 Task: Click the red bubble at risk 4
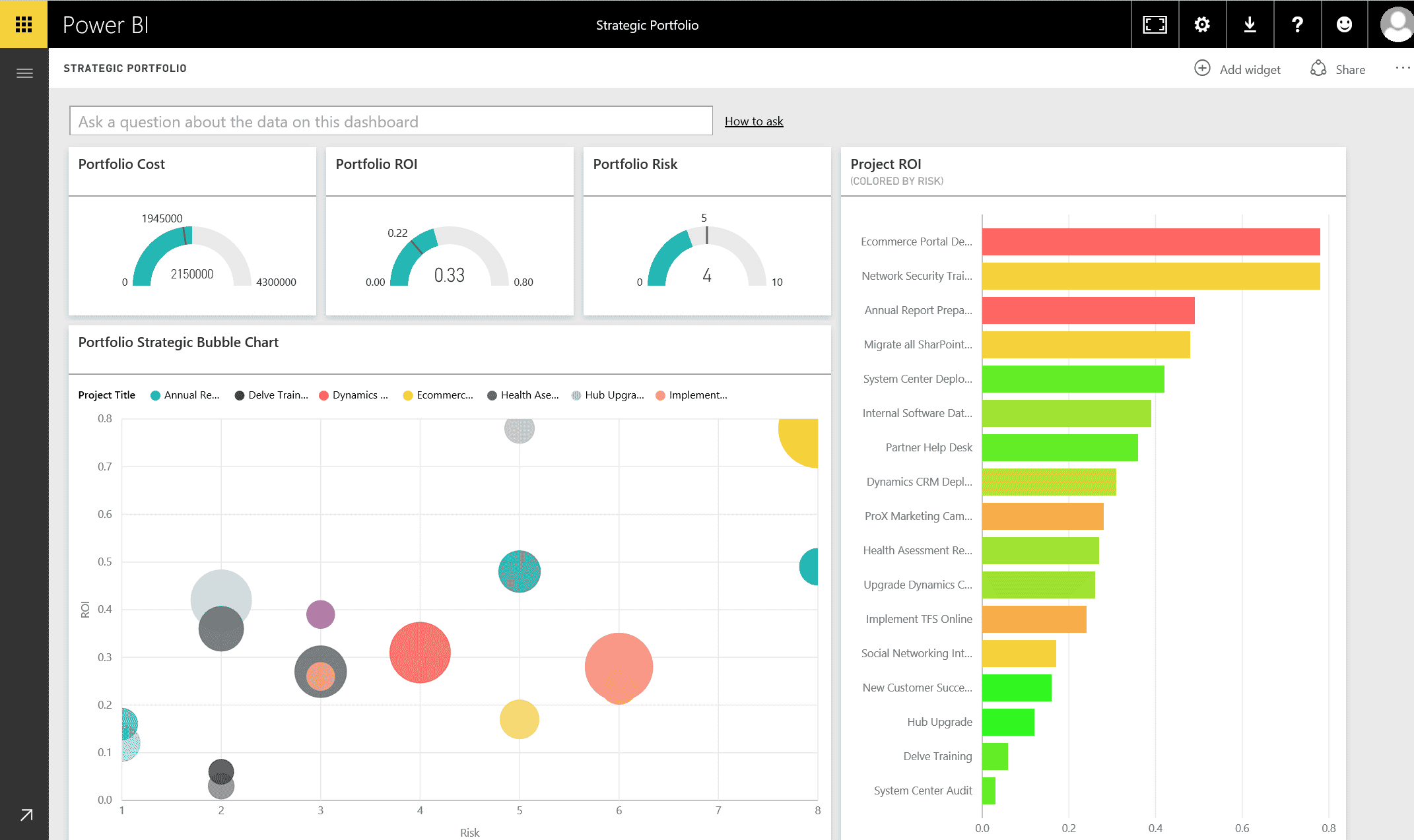(420, 653)
